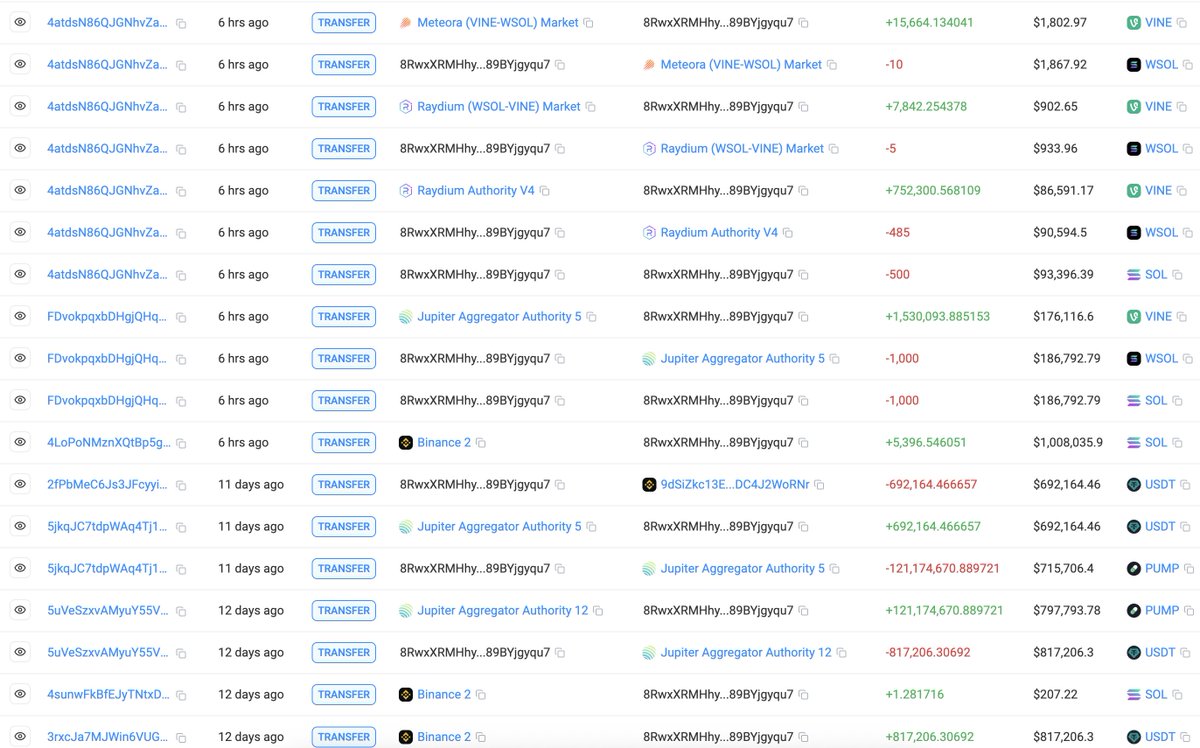Open PUMP token link in $715,706.4 row
The height and width of the screenshot is (748, 1200).
pos(1162,568)
